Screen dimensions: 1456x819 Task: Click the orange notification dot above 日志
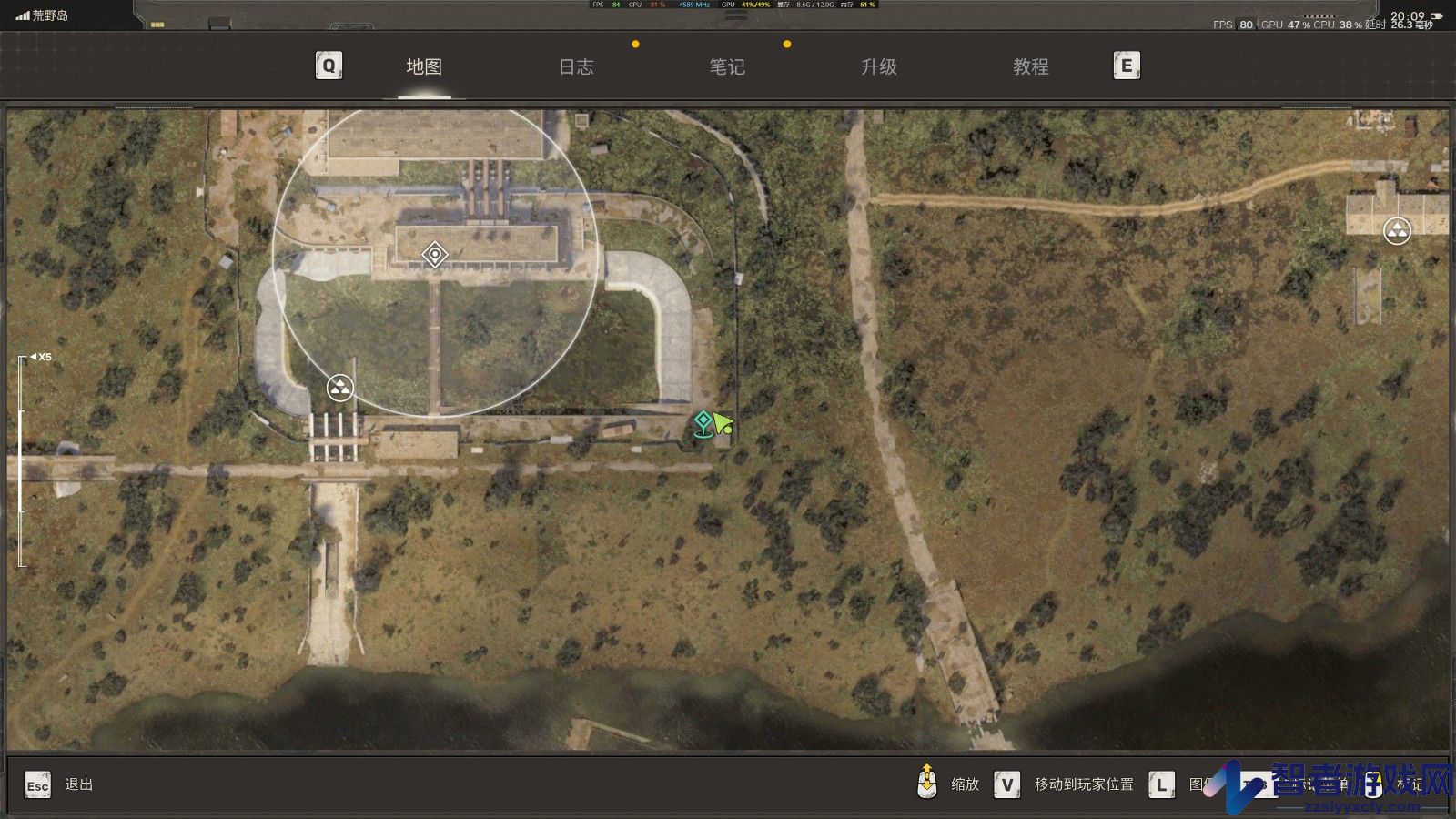click(635, 44)
